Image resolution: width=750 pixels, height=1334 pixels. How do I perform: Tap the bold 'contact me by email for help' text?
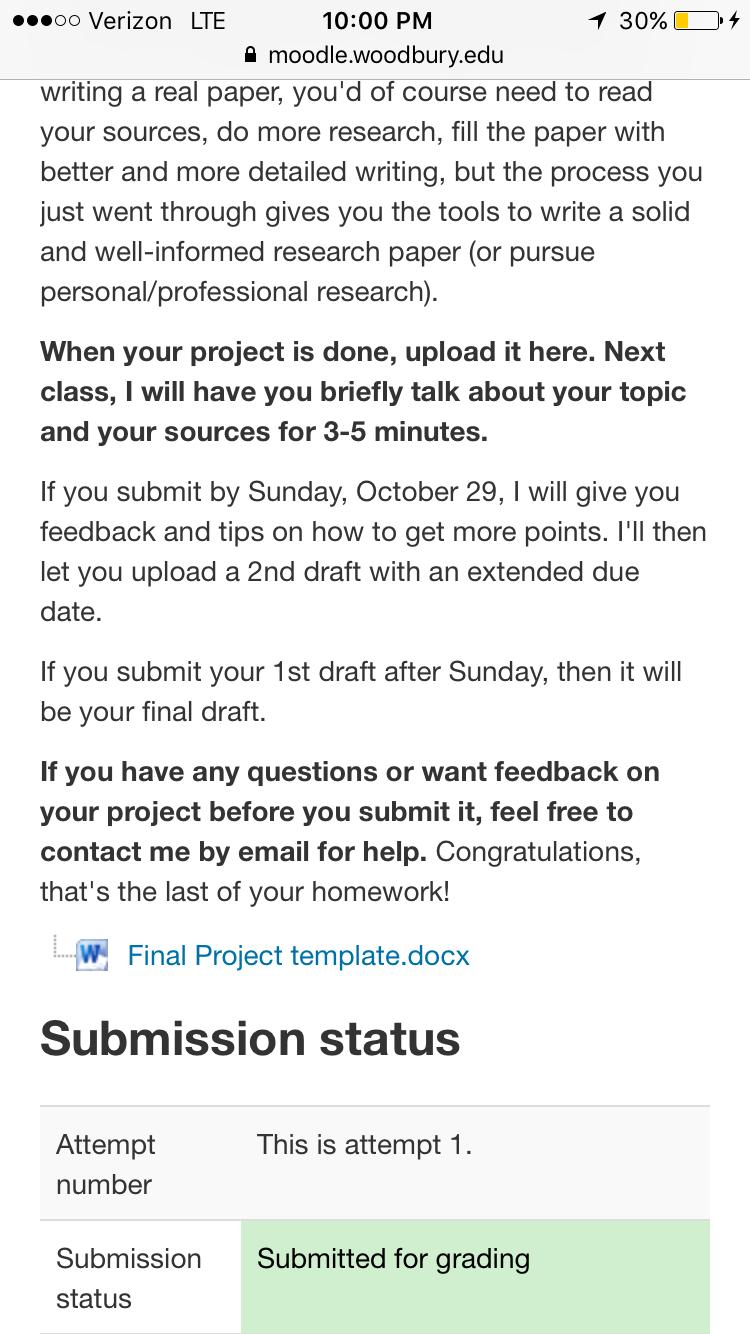234,852
